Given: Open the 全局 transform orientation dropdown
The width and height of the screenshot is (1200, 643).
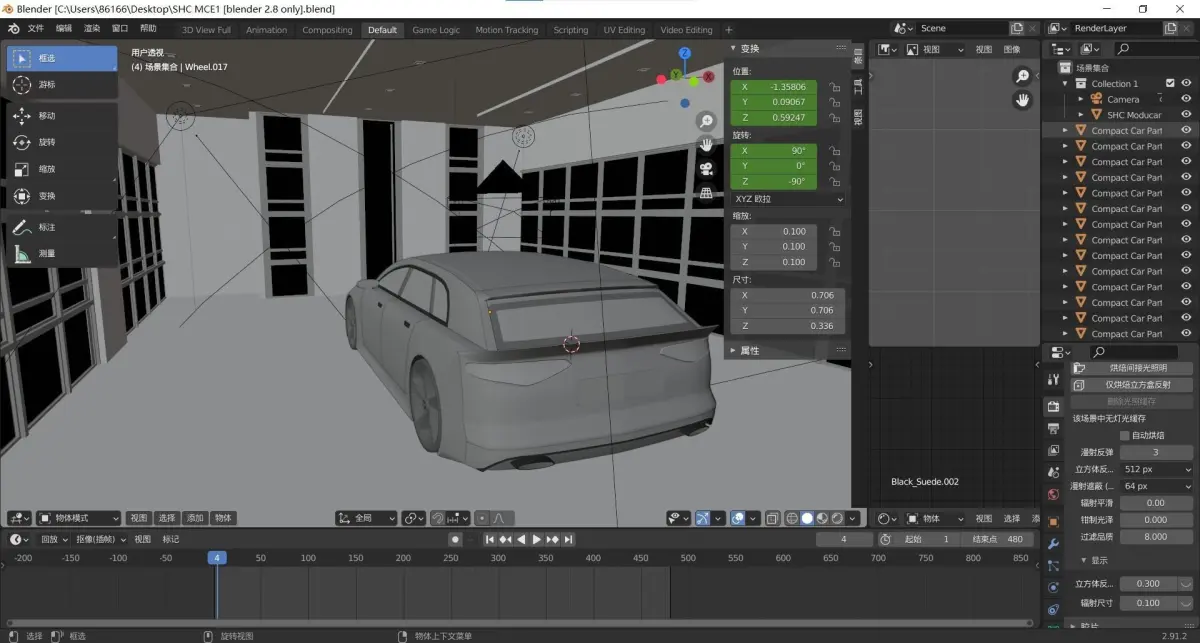Looking at the screenshot, I should (x=367, y=518).
